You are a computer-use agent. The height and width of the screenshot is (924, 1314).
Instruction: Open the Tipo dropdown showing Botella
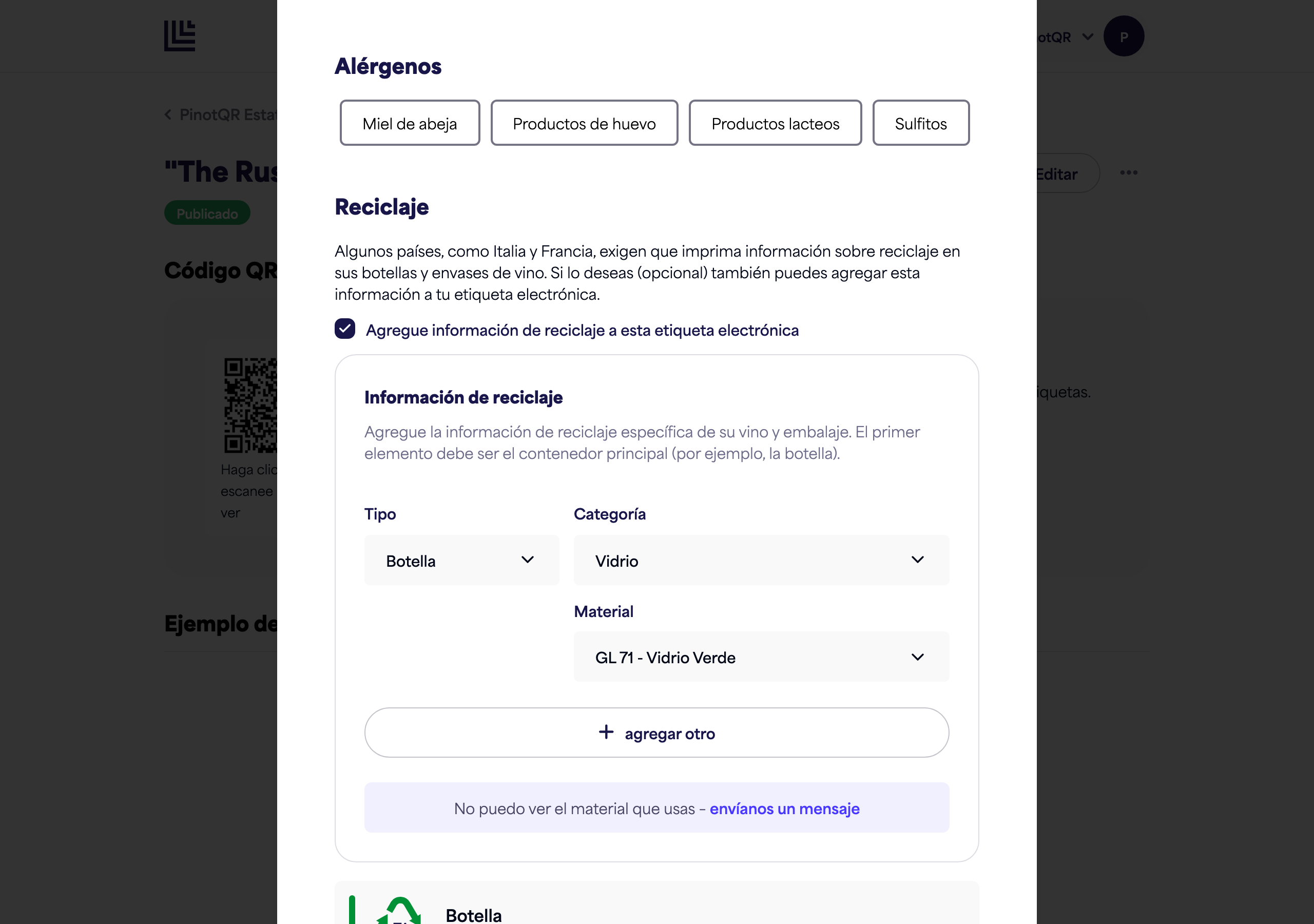[x=461, y=561]
